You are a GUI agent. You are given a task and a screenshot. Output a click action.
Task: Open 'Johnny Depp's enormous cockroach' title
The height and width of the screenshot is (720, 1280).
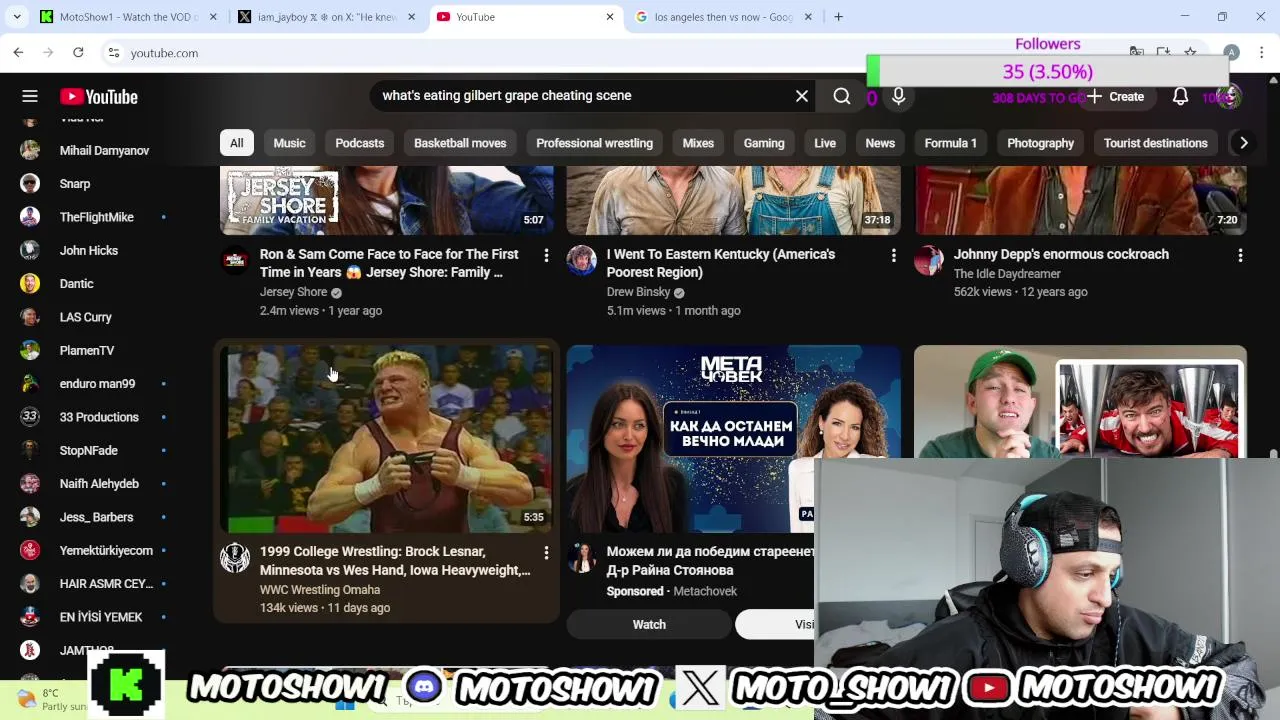coord(1061,254)
